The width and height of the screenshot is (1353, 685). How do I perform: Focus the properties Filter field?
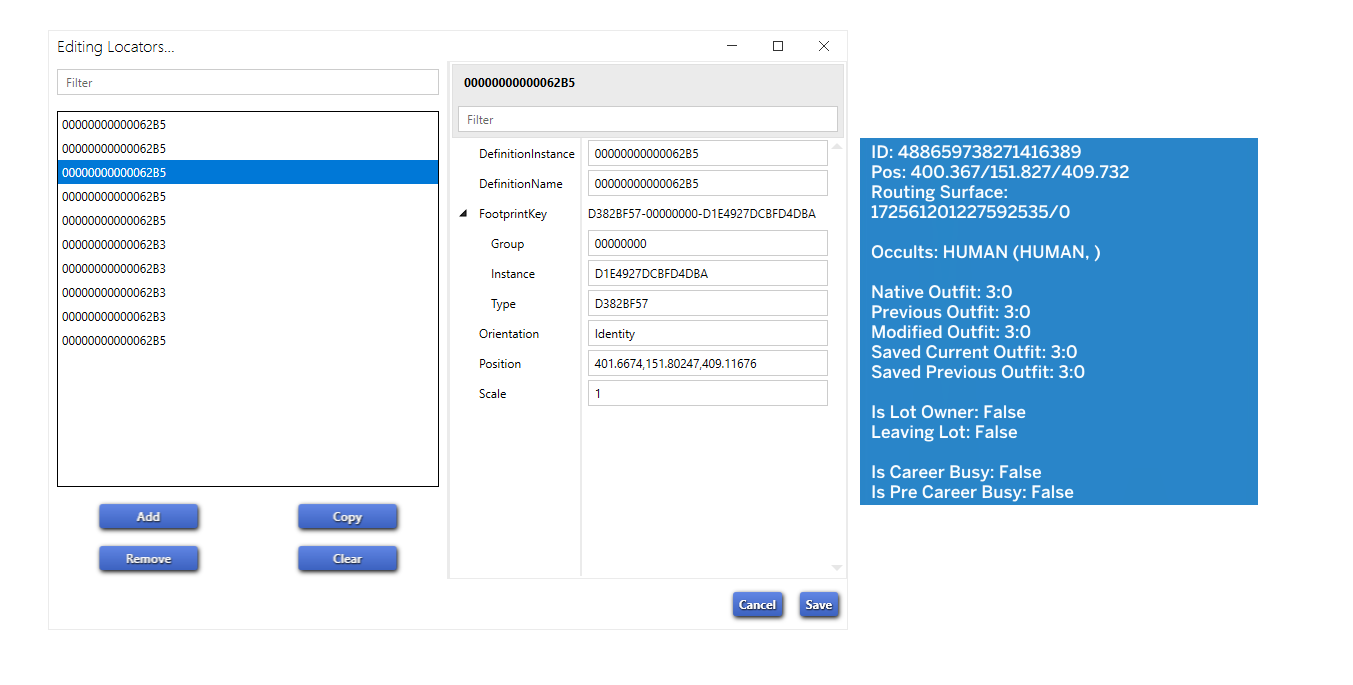tap(647, 120)
